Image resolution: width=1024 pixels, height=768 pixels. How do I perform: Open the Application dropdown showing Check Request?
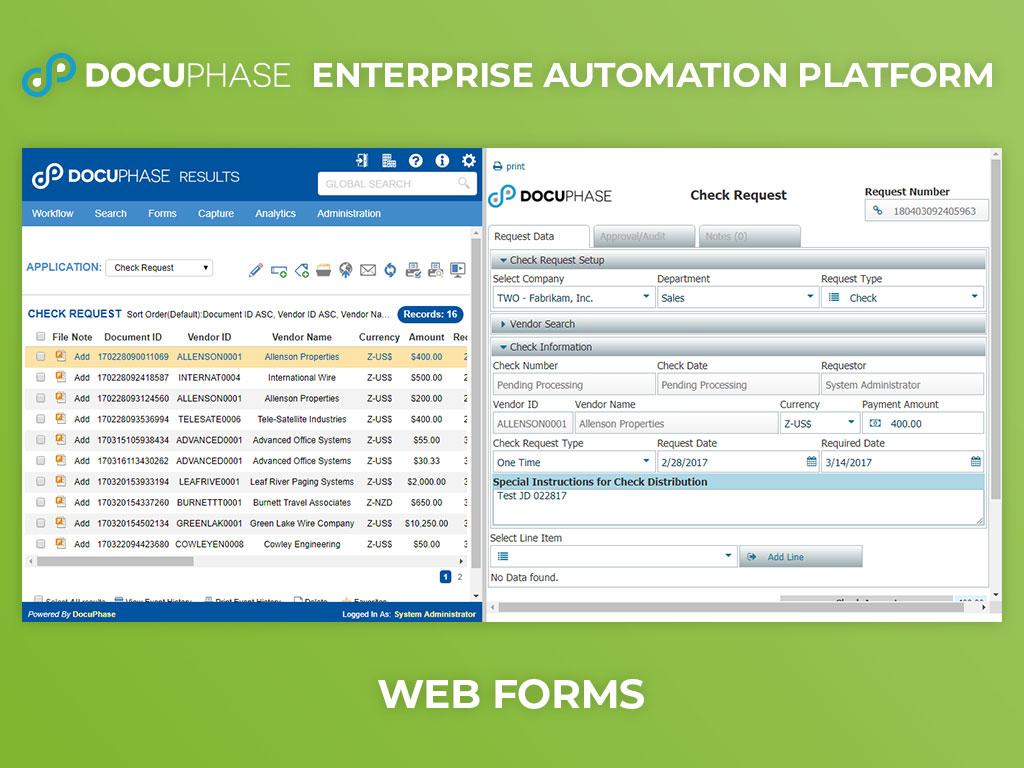click(x=159, y=268)
